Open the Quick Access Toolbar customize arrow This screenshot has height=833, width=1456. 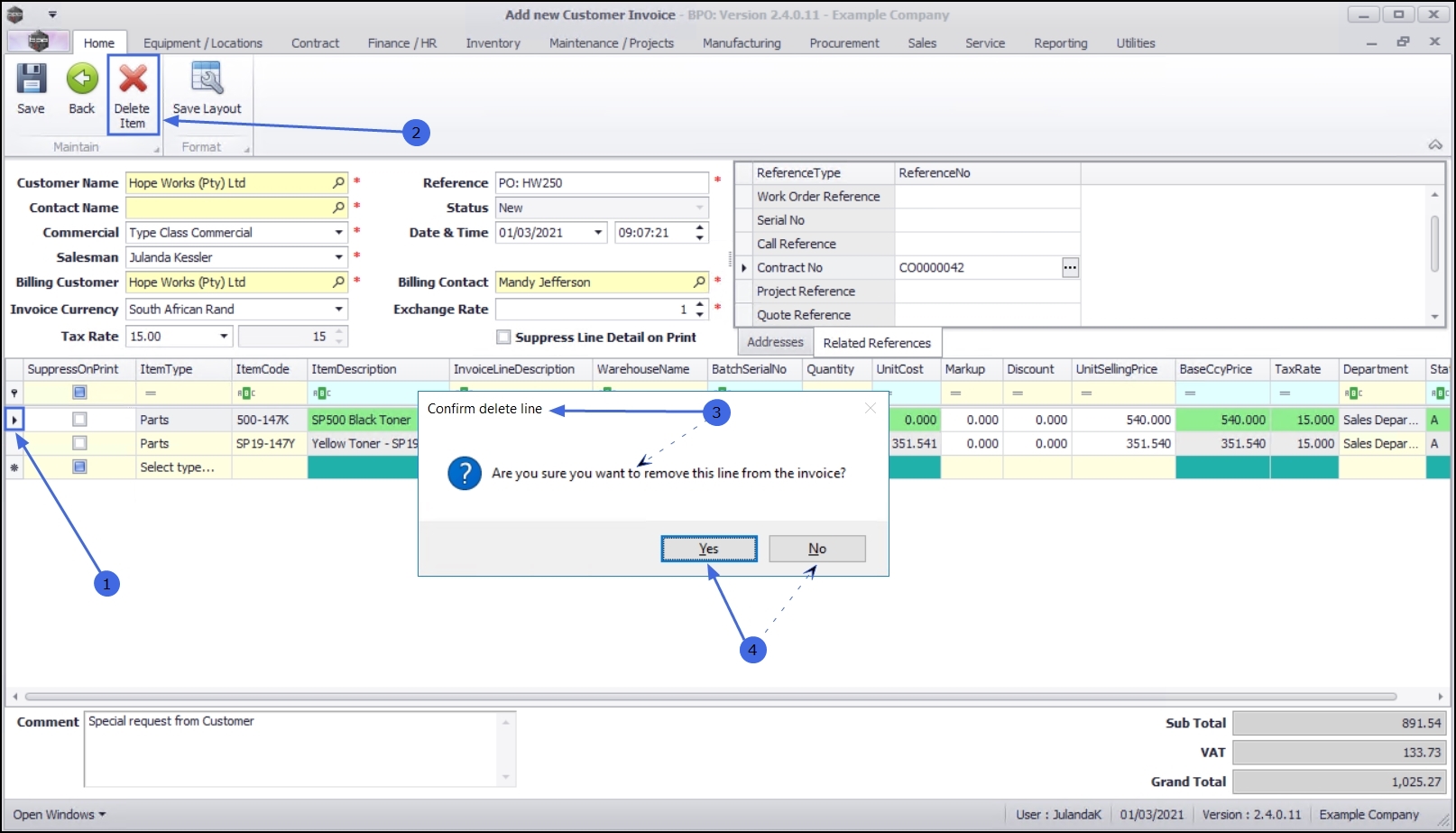coord(52,14)
